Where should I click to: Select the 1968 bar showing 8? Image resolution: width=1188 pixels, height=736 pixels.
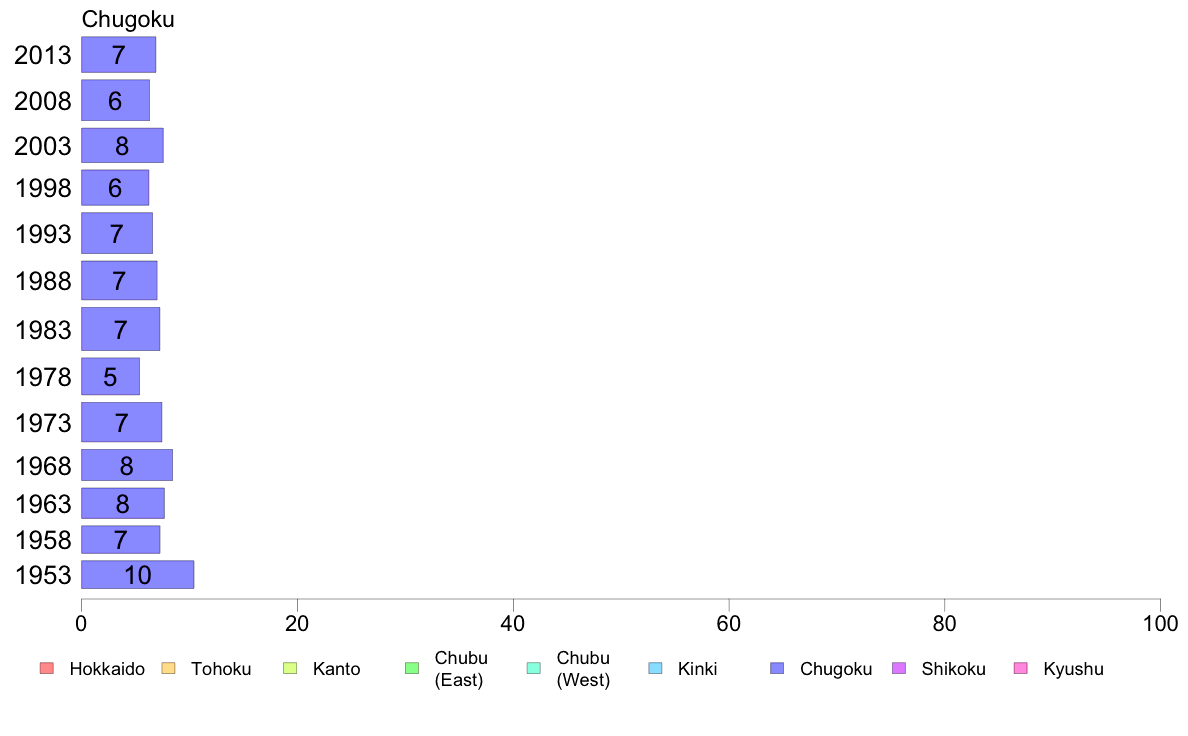tap(127, 465)
